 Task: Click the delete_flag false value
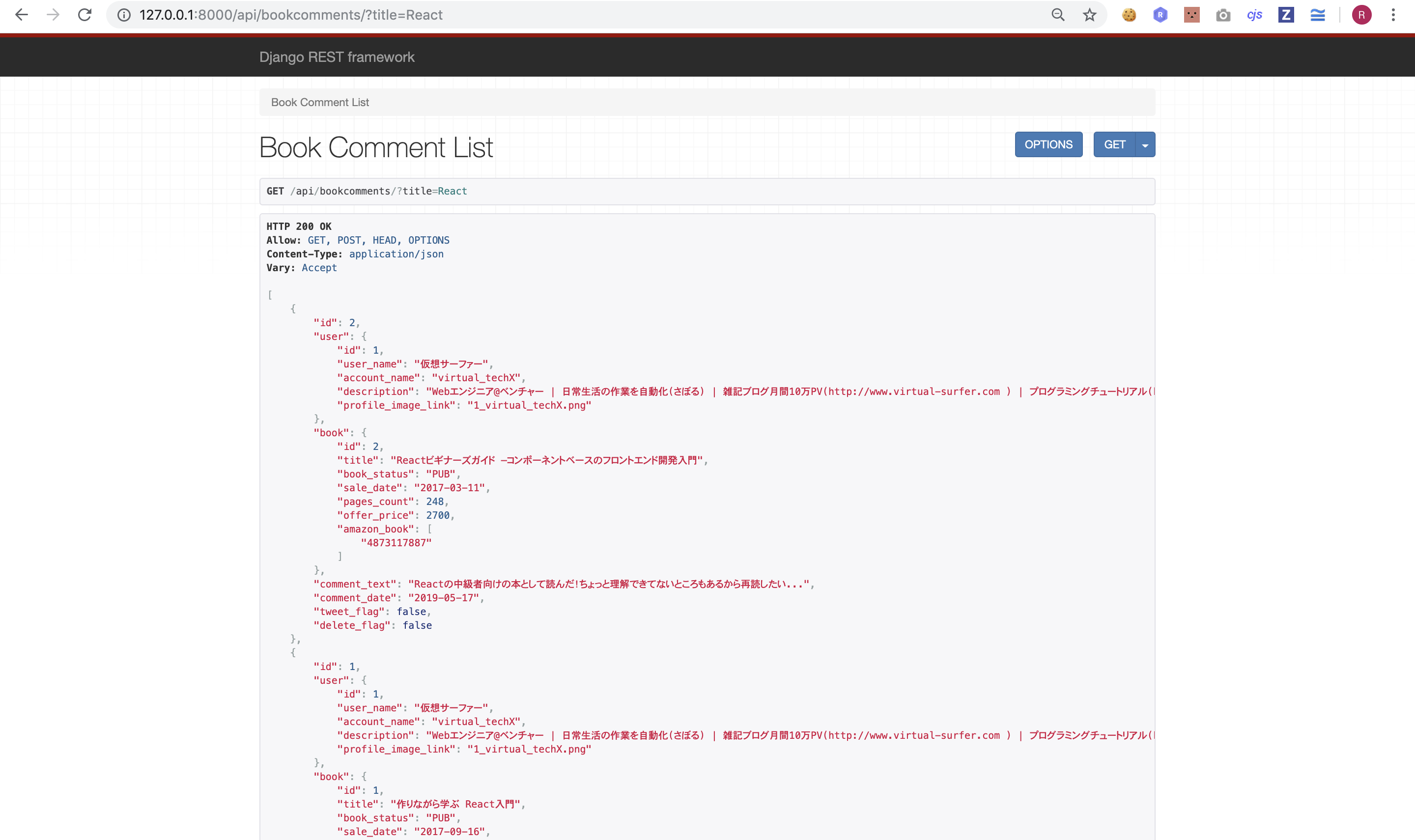coord(417,625)
